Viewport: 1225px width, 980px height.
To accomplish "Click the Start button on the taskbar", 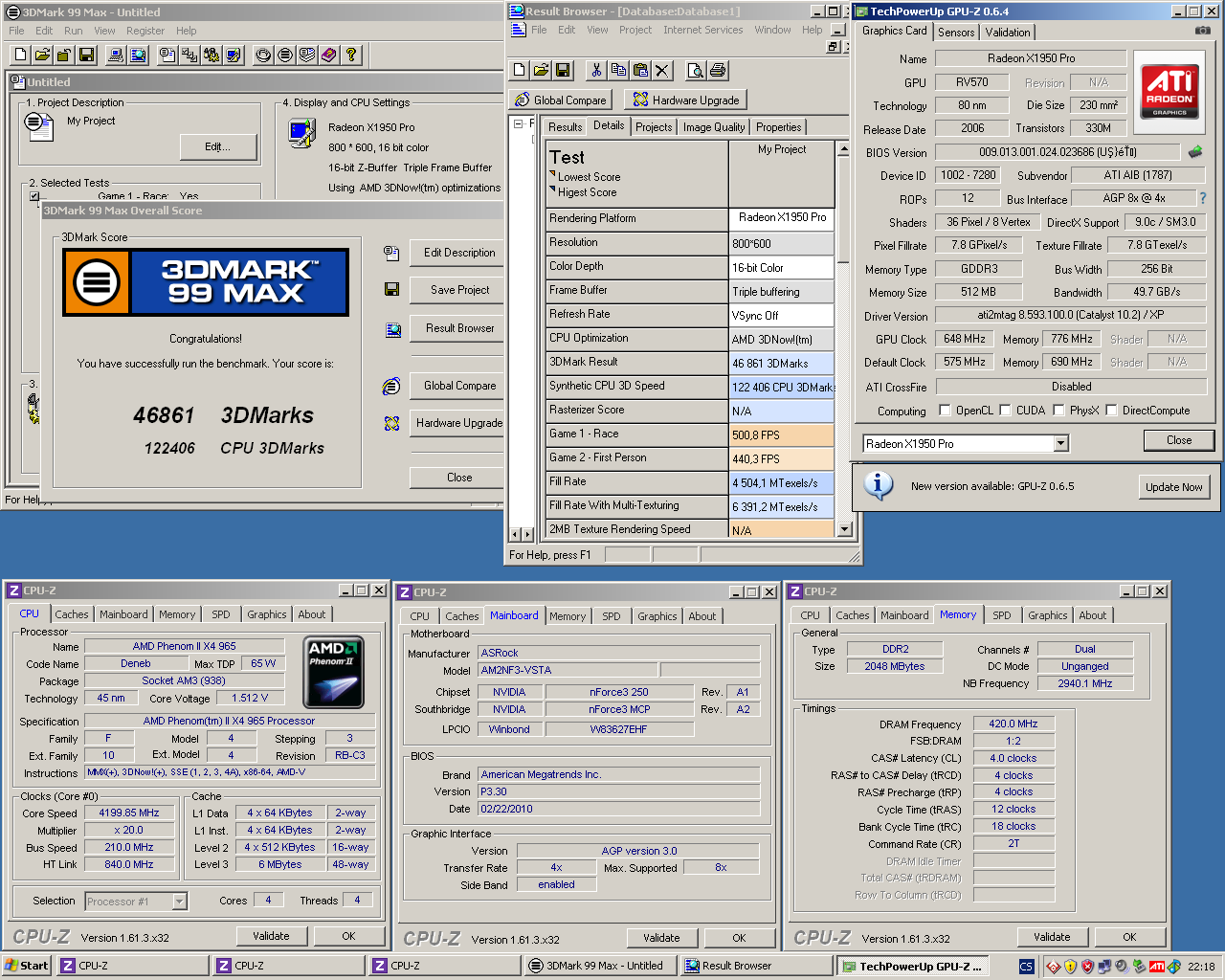I will (26, 966).
